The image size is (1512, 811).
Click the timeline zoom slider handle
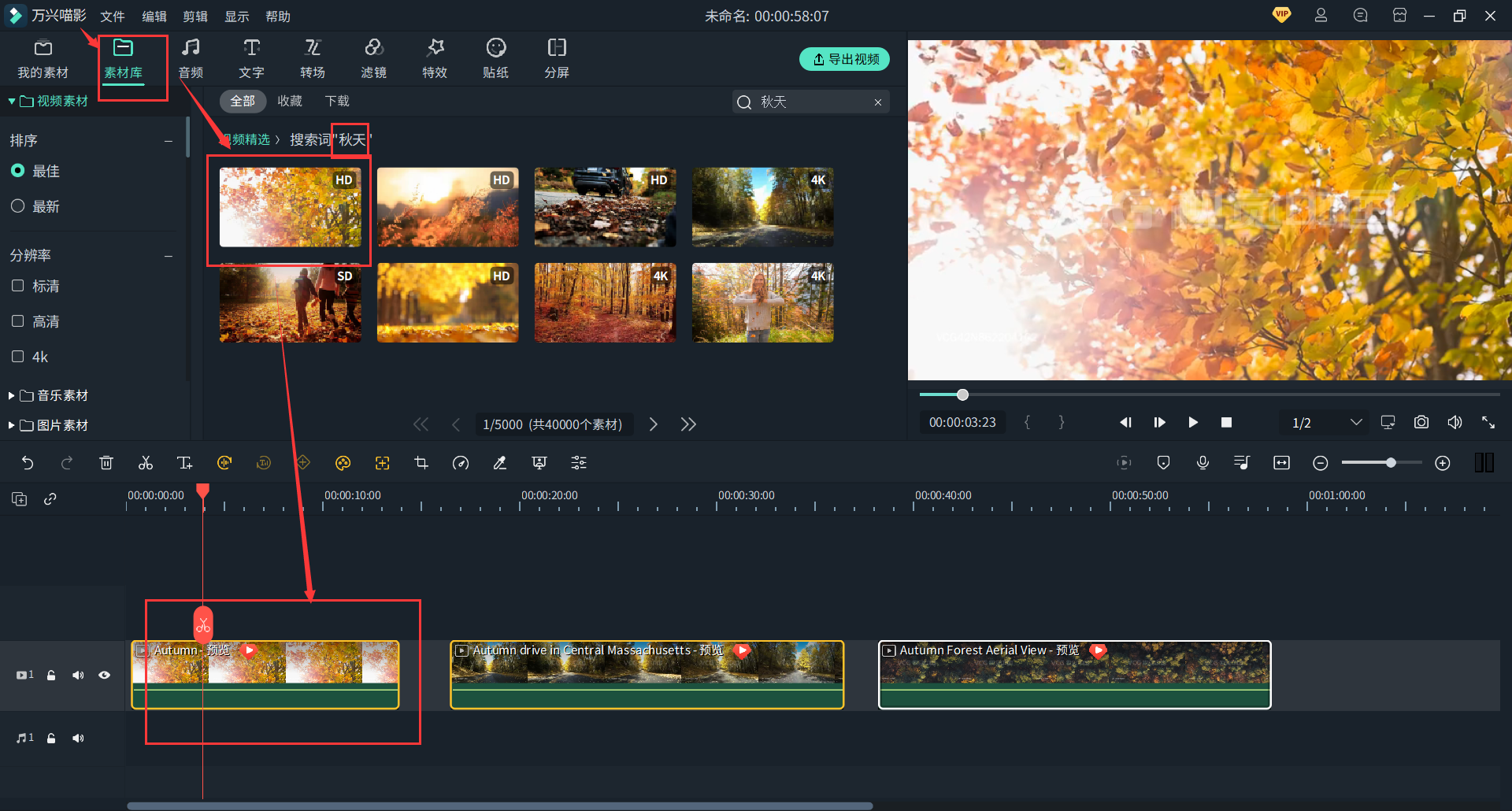click(x=1391, y=463)
